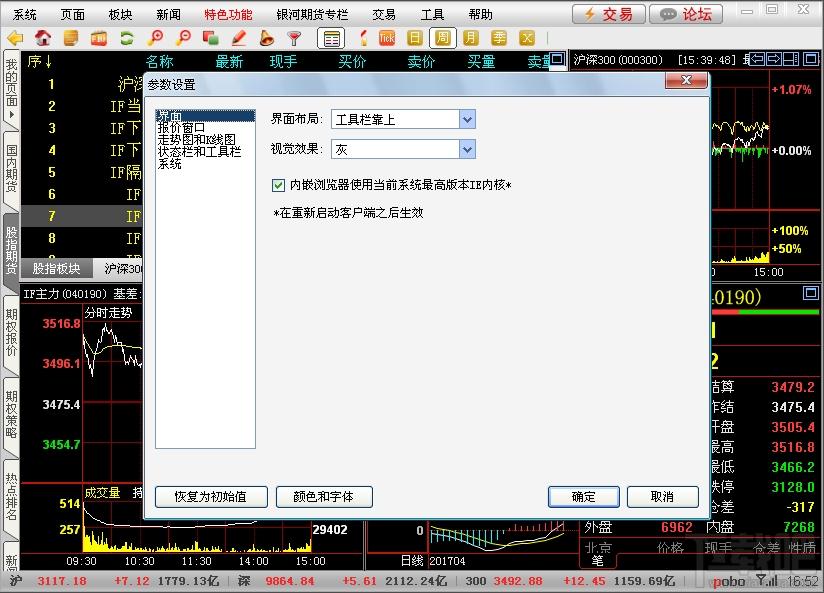Cancel the dialog with 取消

click(663, 497)
